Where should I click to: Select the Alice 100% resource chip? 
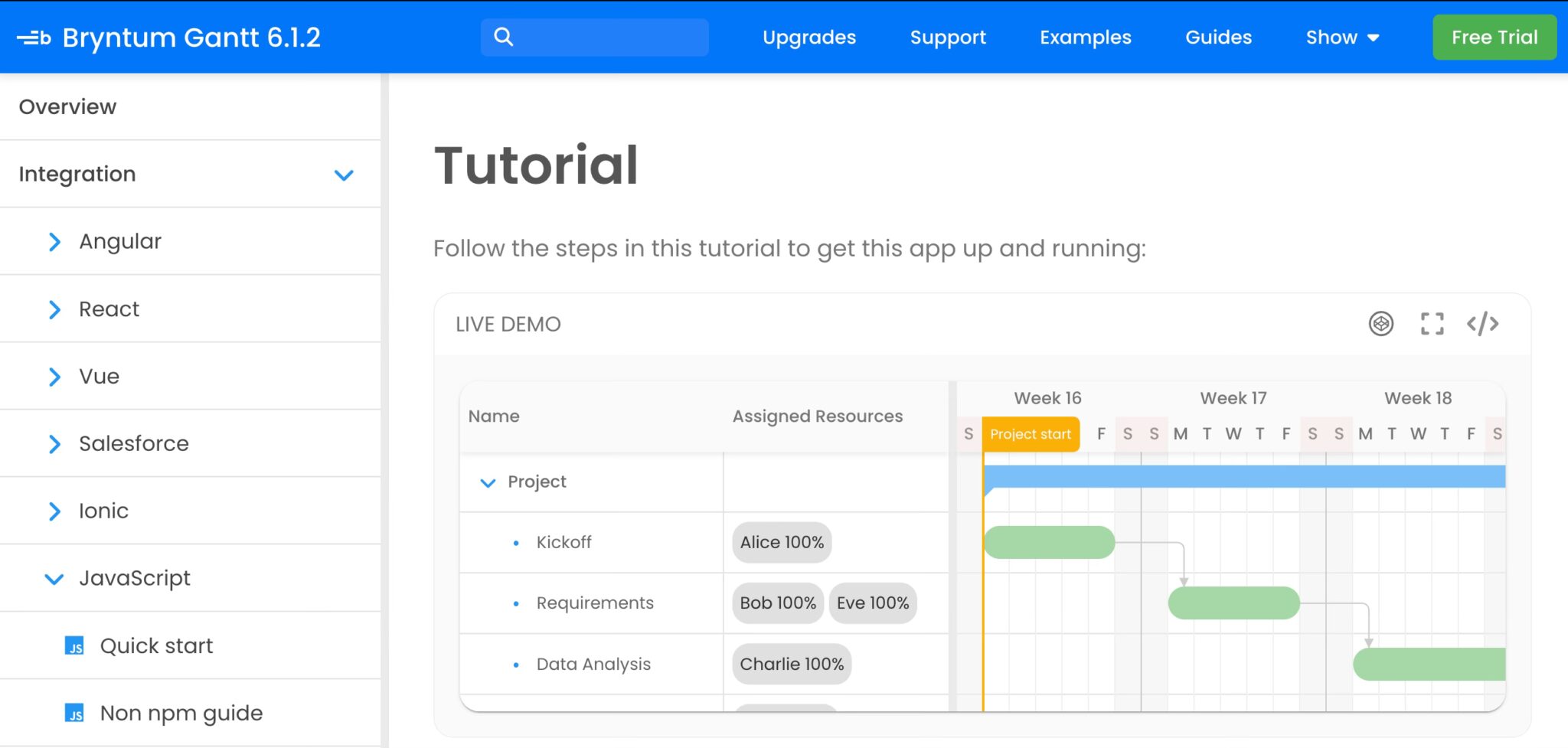pos(782,542)
